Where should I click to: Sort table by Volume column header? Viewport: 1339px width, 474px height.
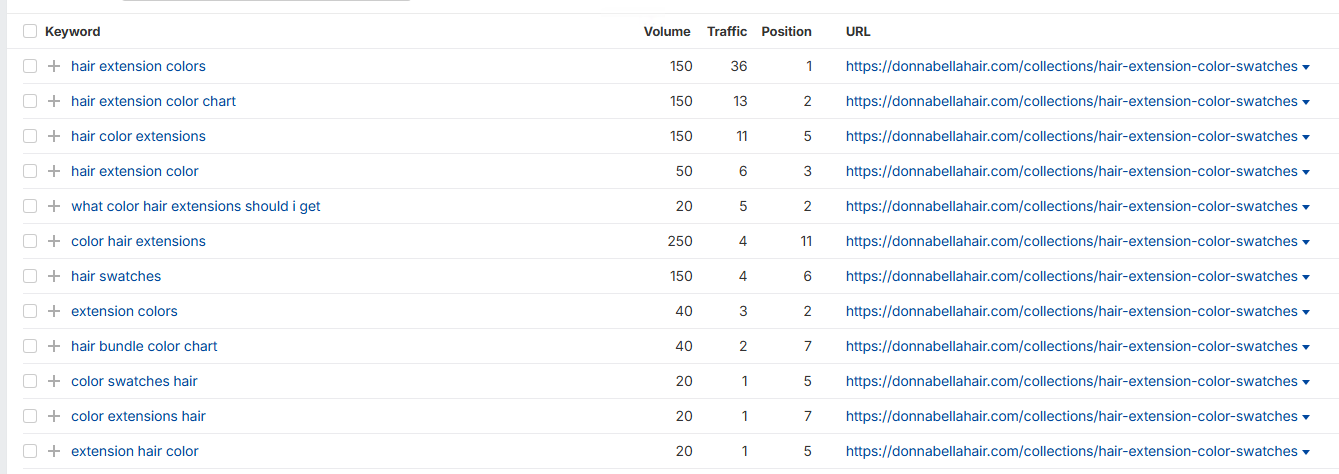[667, 31]
